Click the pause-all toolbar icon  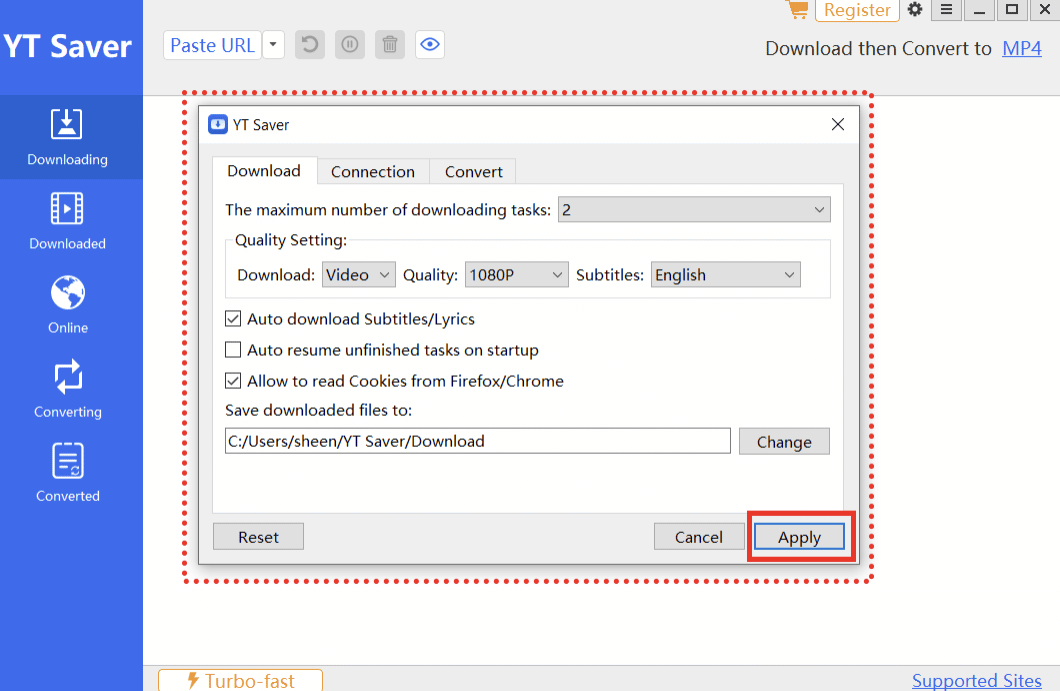click(350, 45)
